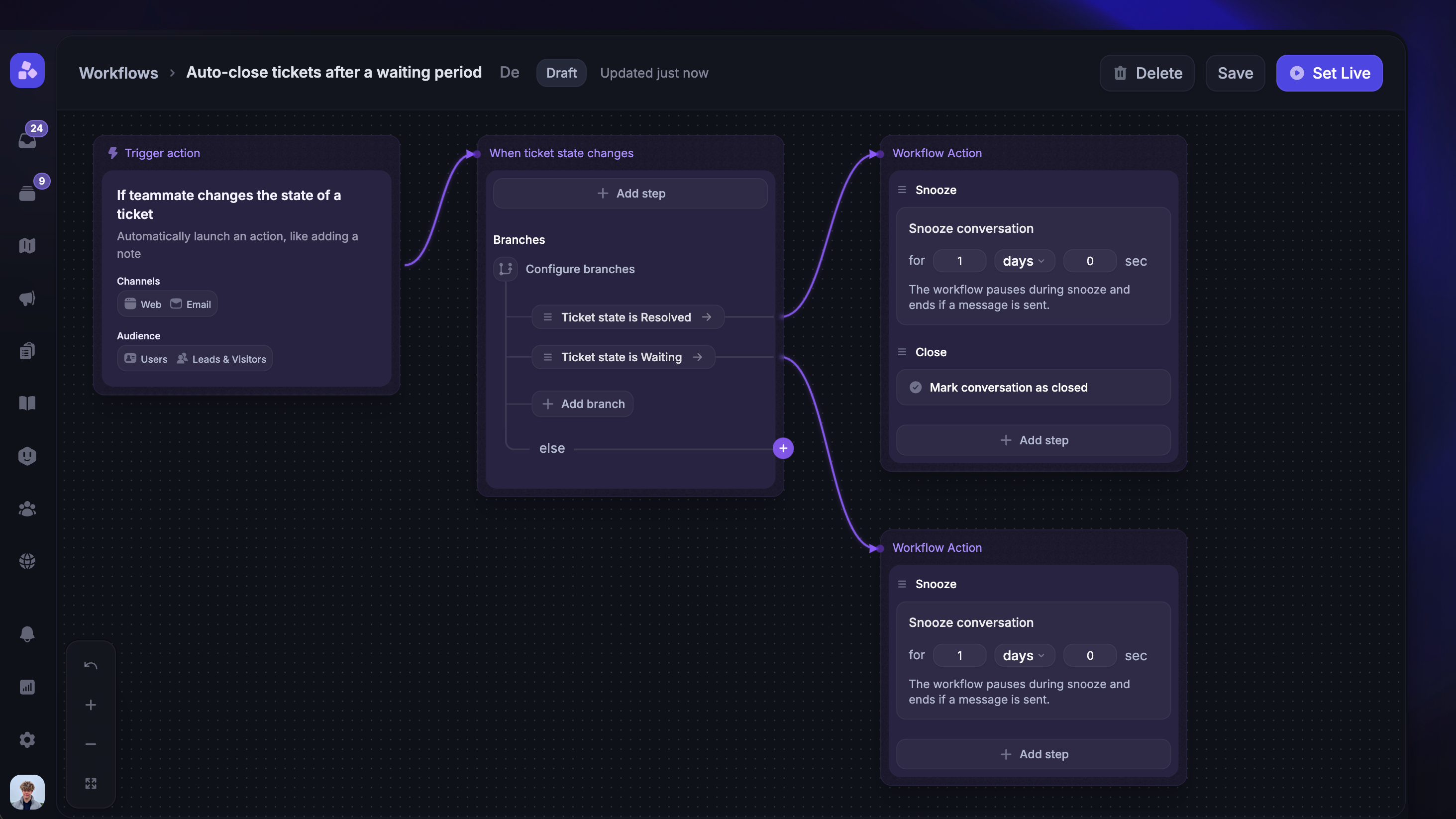Add a new branch
This screenshot has height=819, width=1456.
pos(582,404)
